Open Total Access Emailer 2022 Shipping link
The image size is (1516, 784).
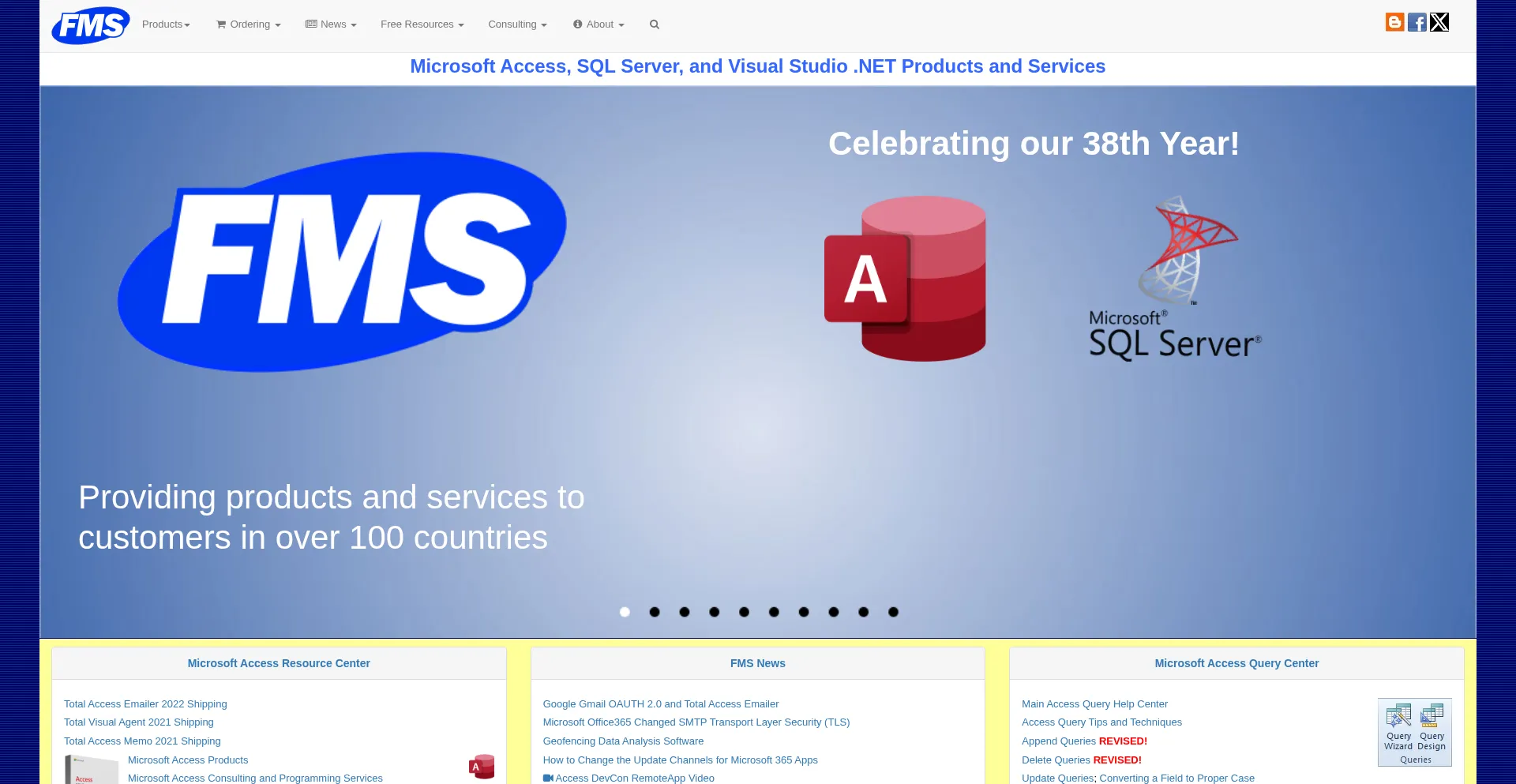(x=145, y=703)
